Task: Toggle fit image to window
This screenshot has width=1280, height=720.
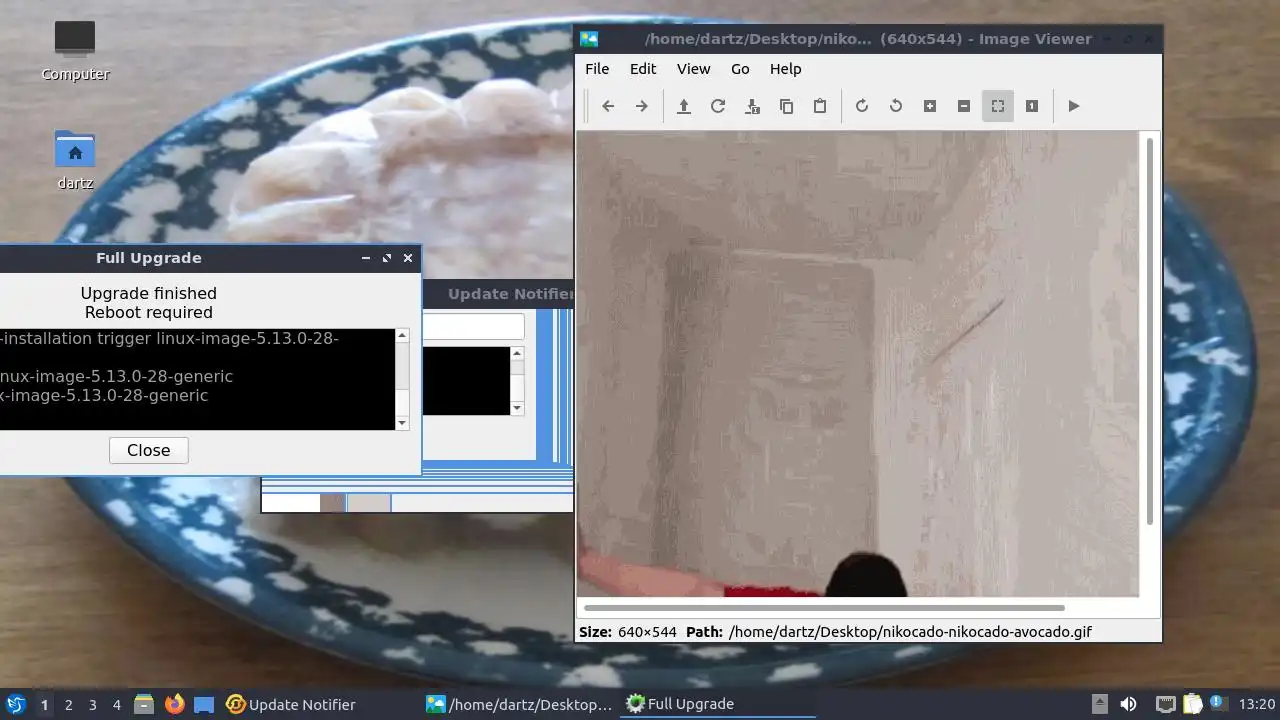Action: [998, 106]
